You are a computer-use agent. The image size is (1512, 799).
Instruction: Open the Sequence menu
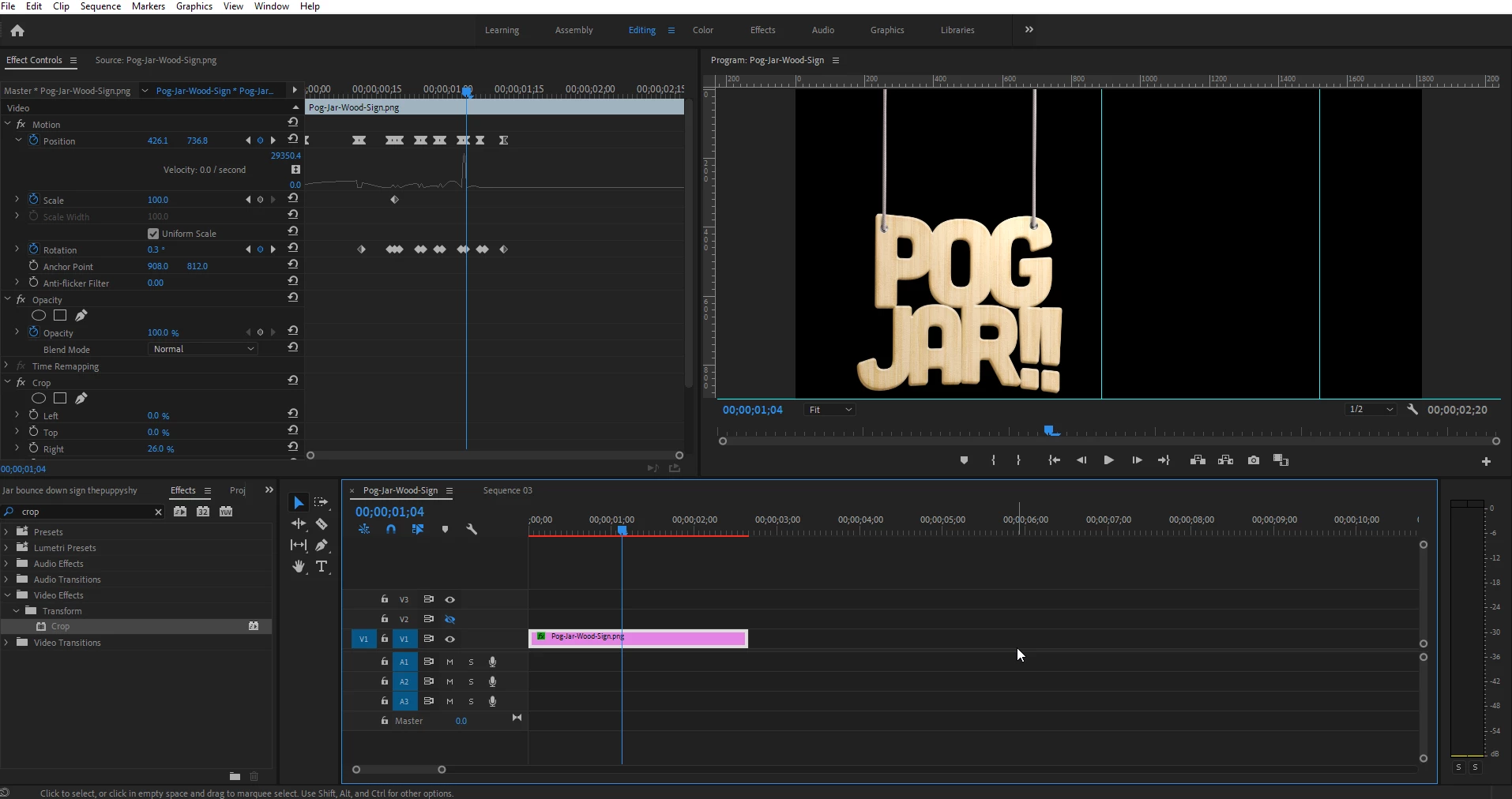point(100,6)
